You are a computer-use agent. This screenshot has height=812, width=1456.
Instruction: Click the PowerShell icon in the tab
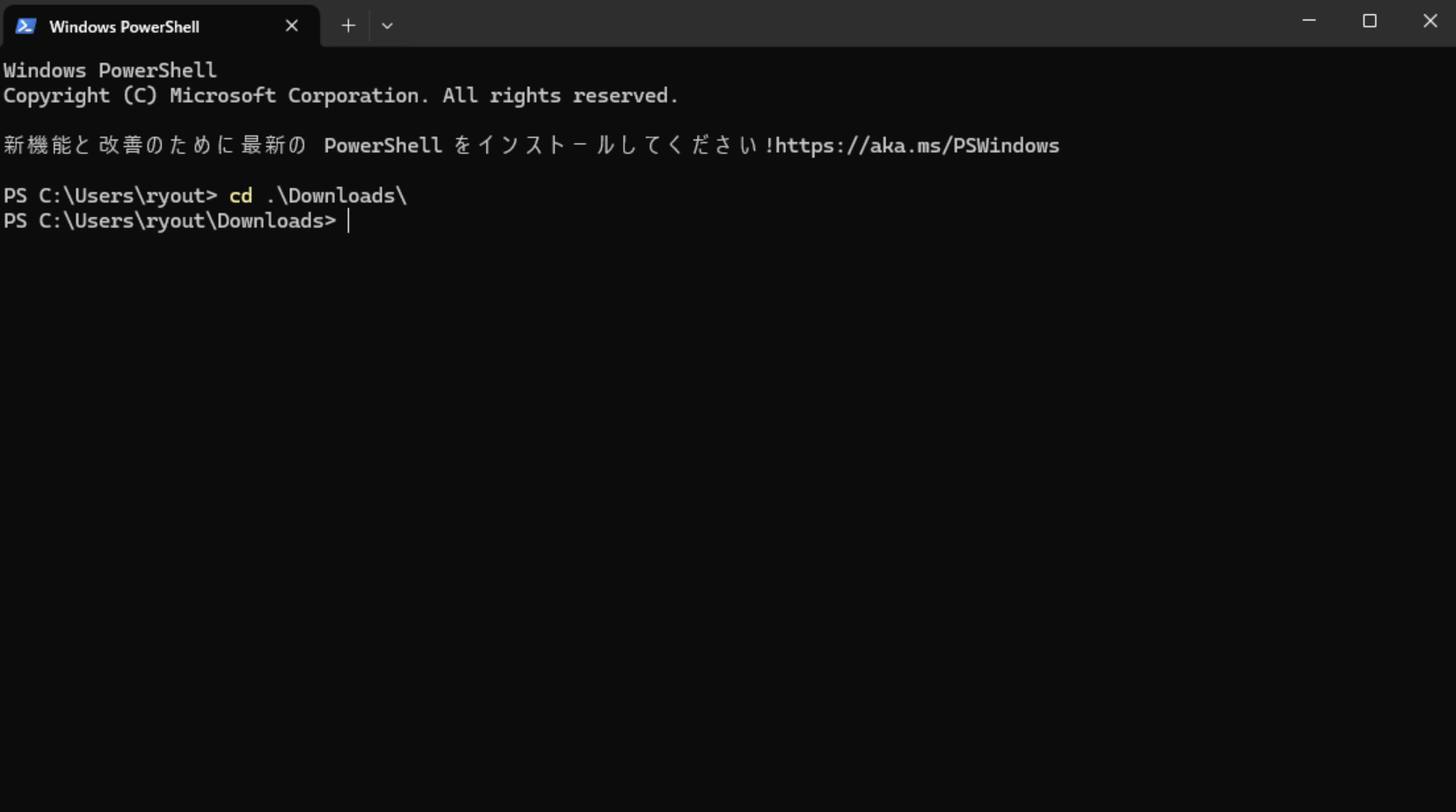[x=25, y=26]
